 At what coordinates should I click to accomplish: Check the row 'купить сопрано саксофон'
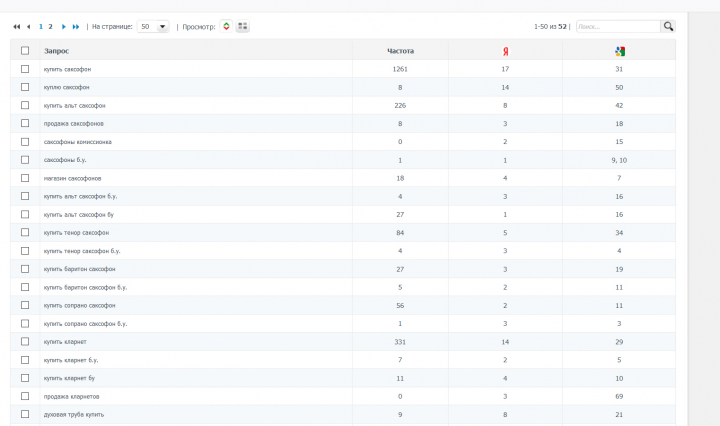[25, 305]
